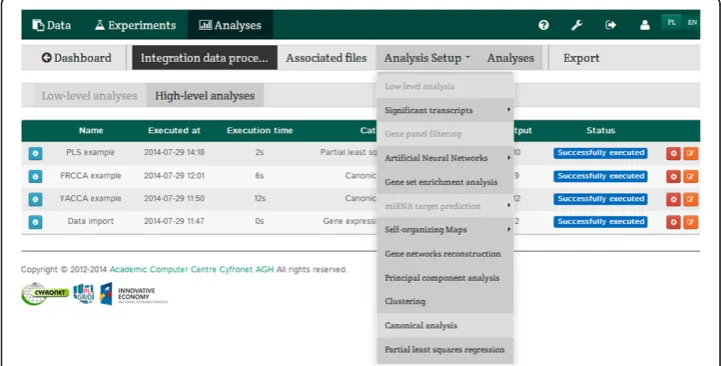Choose Partial least squares regression
Screen dimensions: 721x366
445,349
